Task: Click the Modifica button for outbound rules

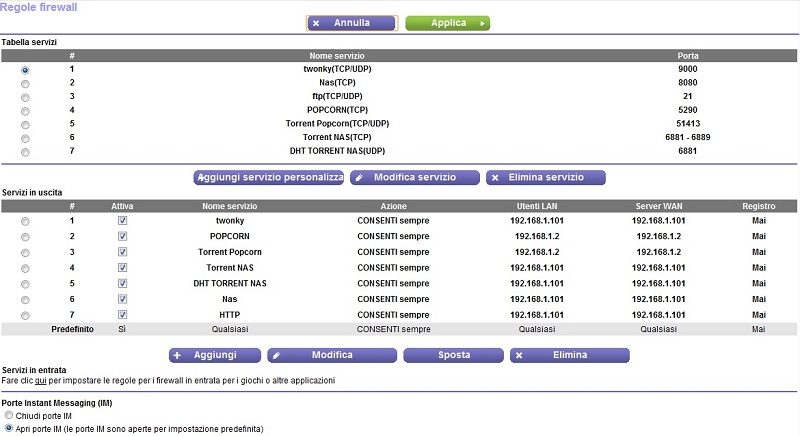Action: [332, 355]
